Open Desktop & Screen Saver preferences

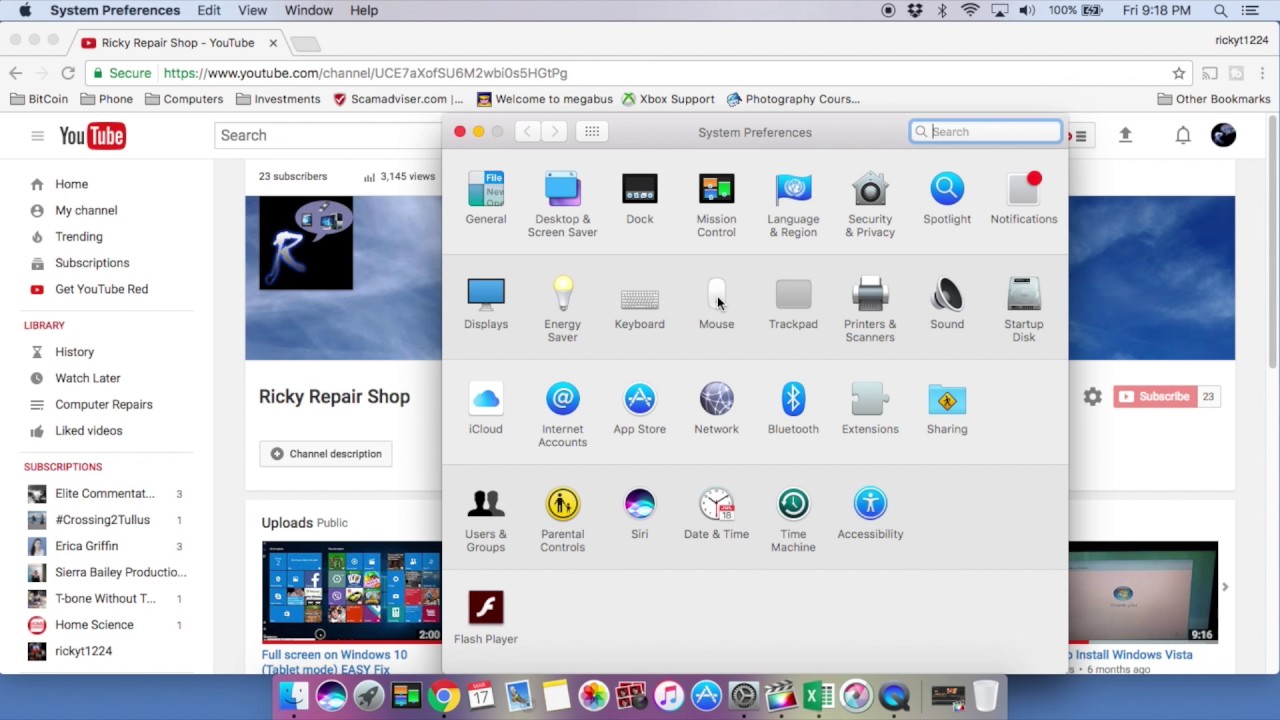(x=562, y=204)
